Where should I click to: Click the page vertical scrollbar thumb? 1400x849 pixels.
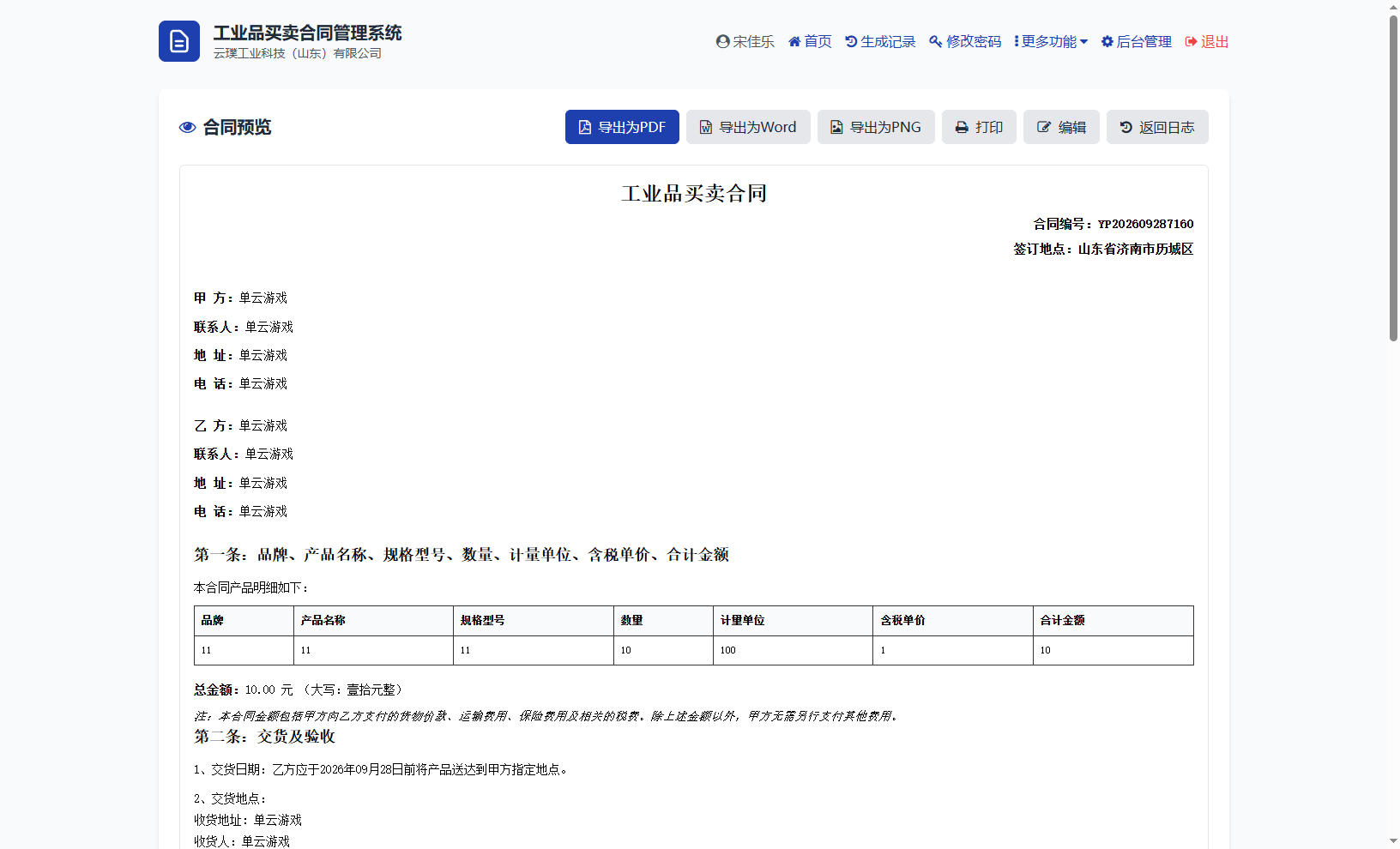pos(1393,178)
